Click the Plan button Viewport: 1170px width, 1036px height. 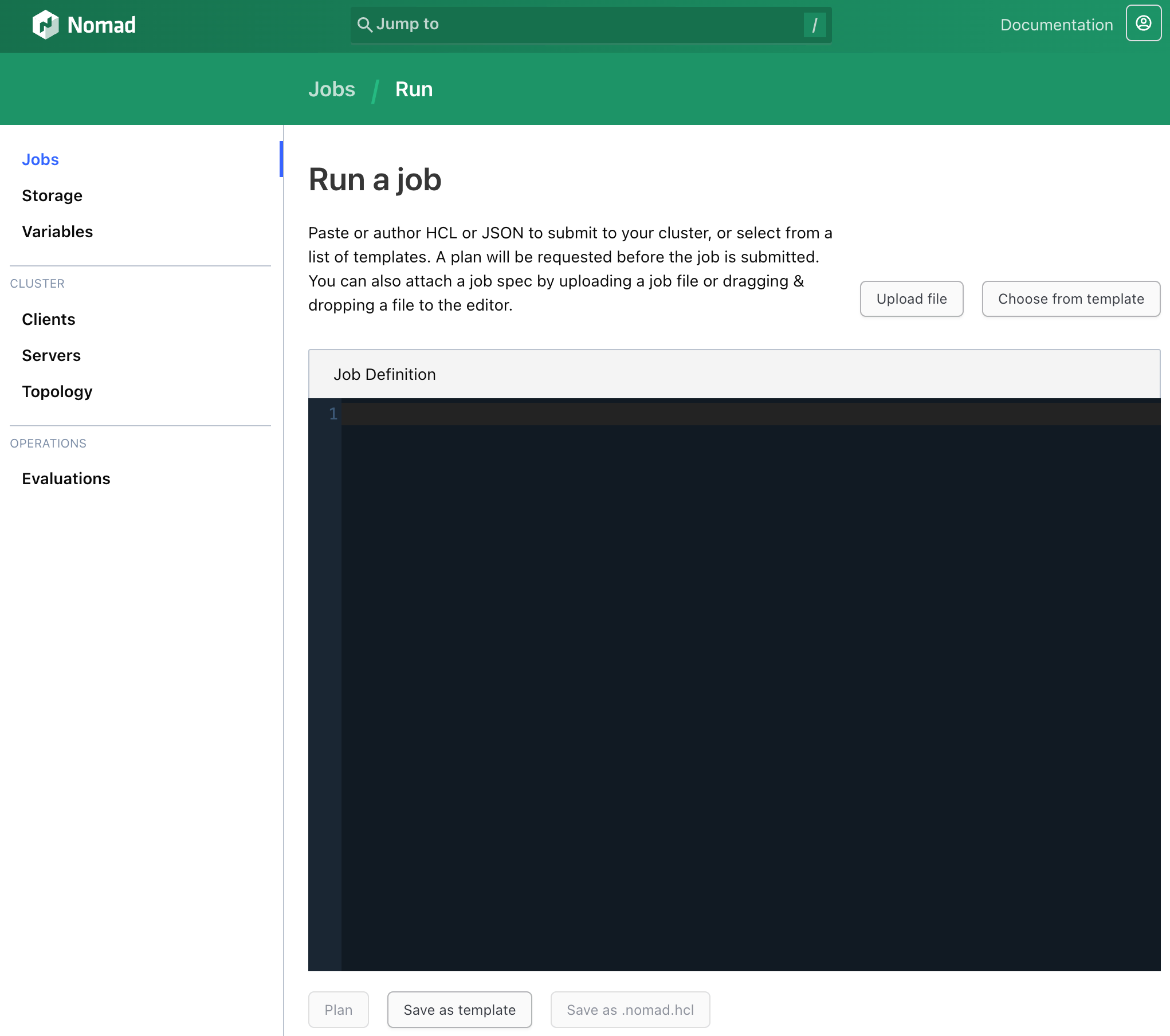click(338, 1010)
